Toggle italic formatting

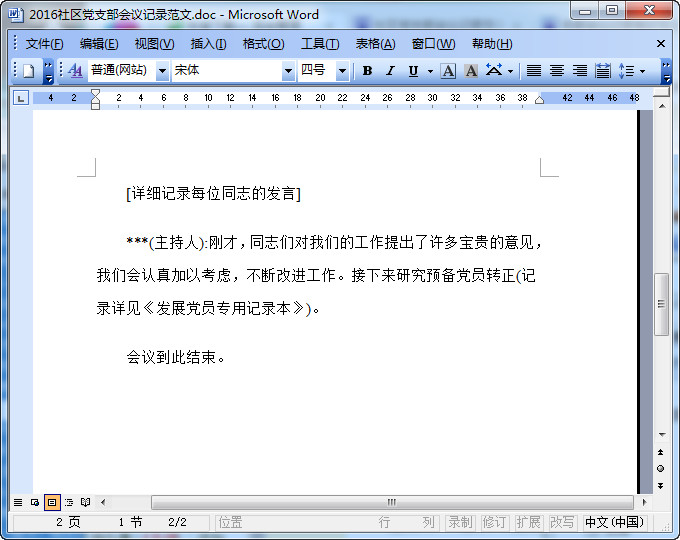pos(390,71)
